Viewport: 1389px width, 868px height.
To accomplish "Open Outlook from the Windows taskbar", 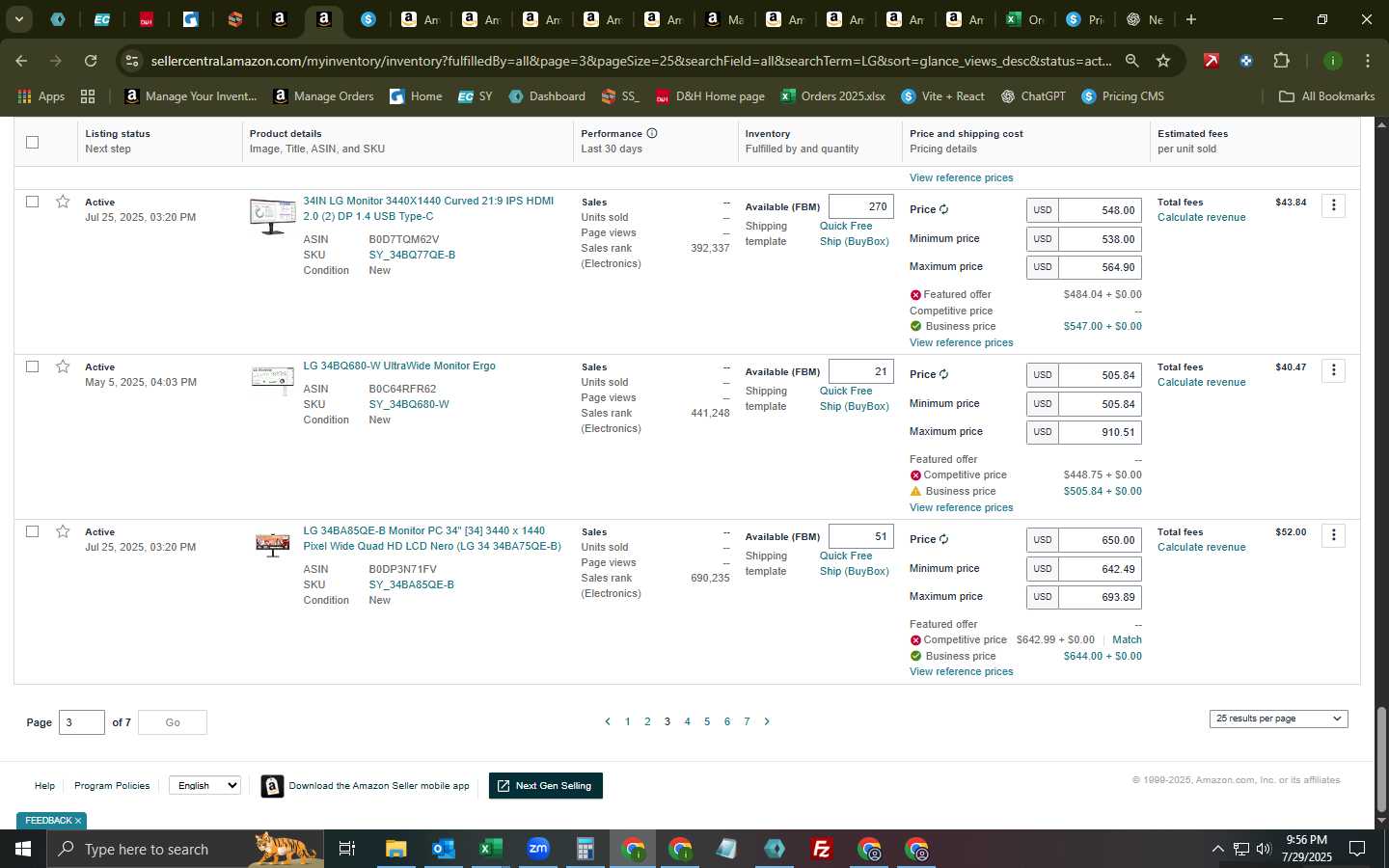I will click(x=443, y=849).
